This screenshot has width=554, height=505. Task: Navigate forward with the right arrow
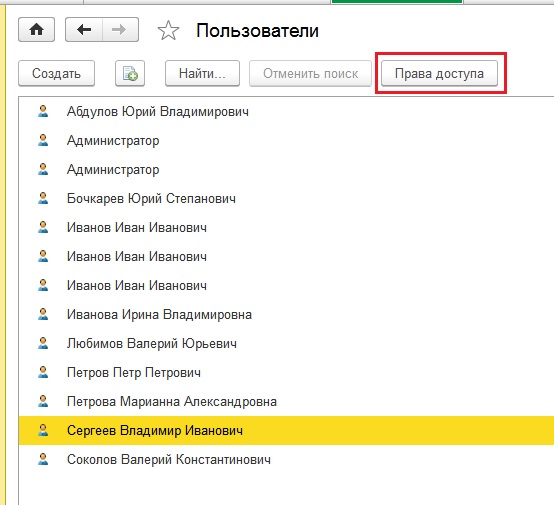point(120,30)
